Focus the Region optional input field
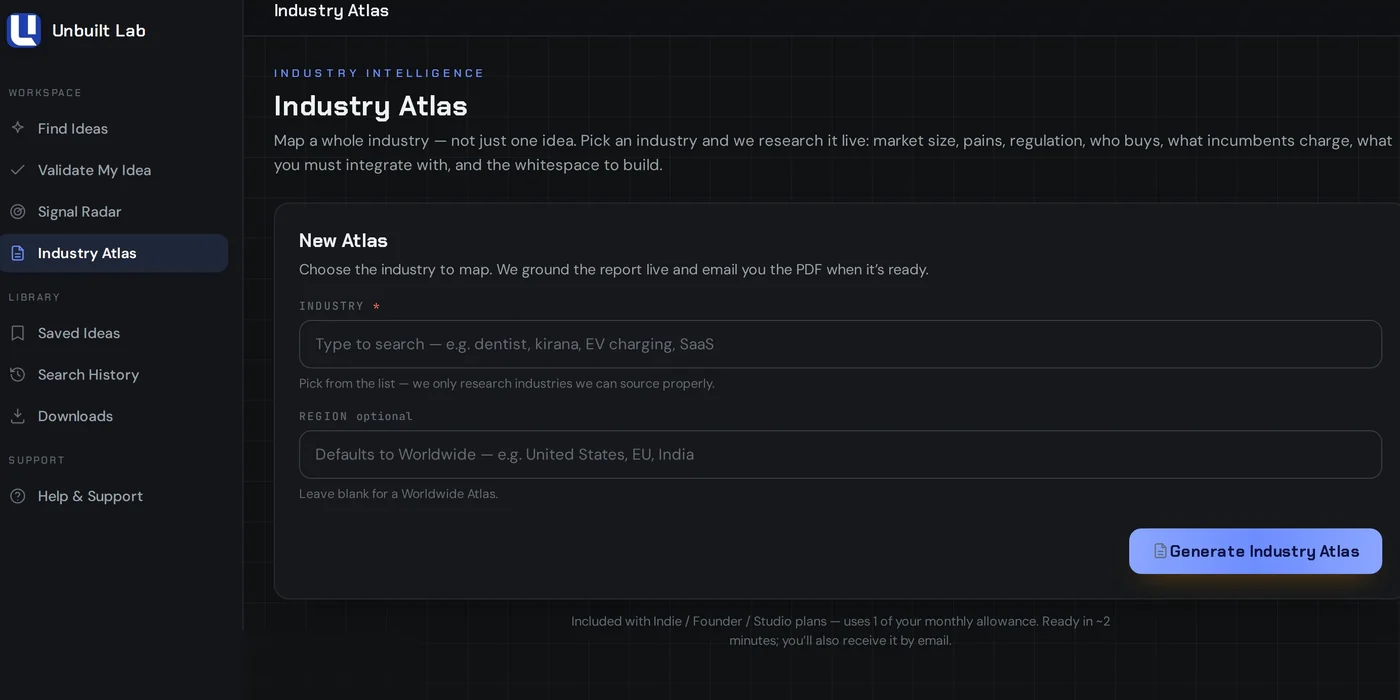Screen dimensions: 1400x700 pyautogui.click(x=840, y=454)
